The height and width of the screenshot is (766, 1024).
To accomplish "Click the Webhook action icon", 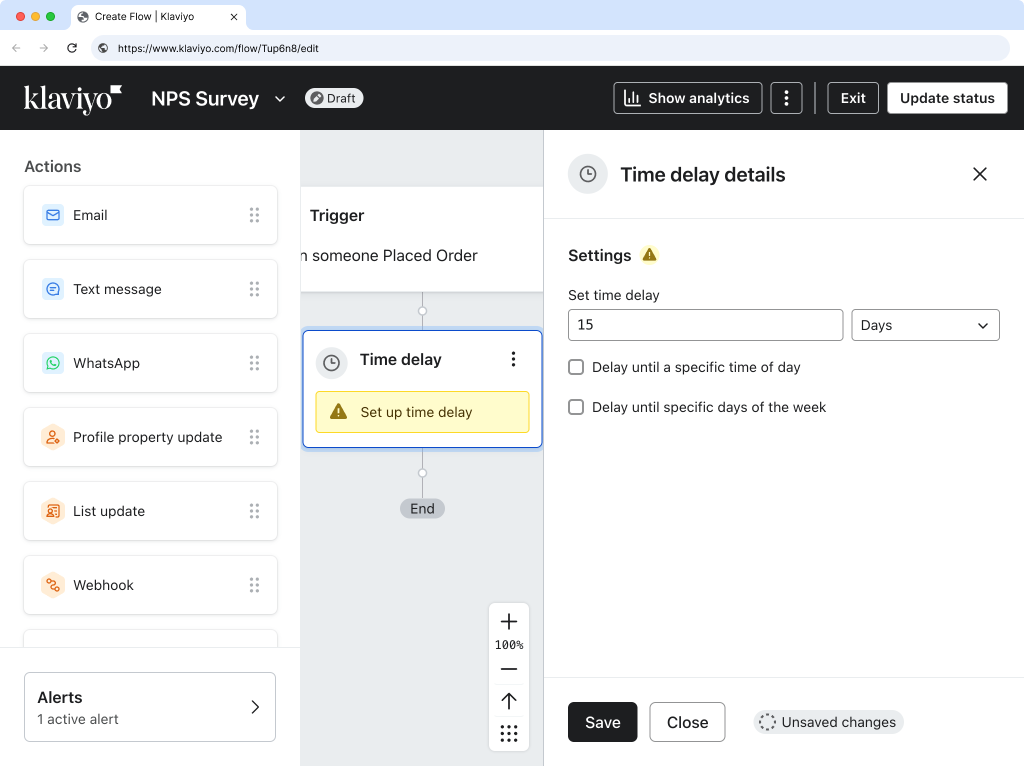I will coord(52,585).
